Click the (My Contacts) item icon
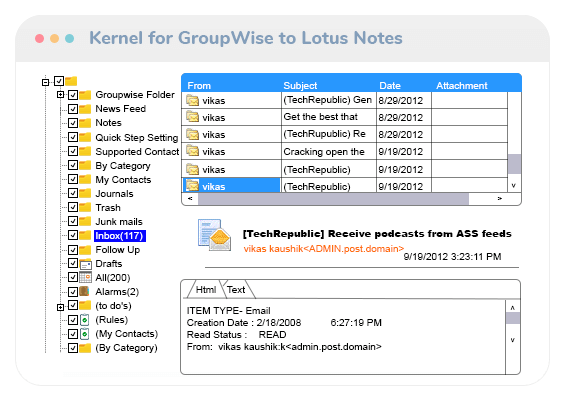The width and height of the screenshot is (565, 401). (84, 334)
